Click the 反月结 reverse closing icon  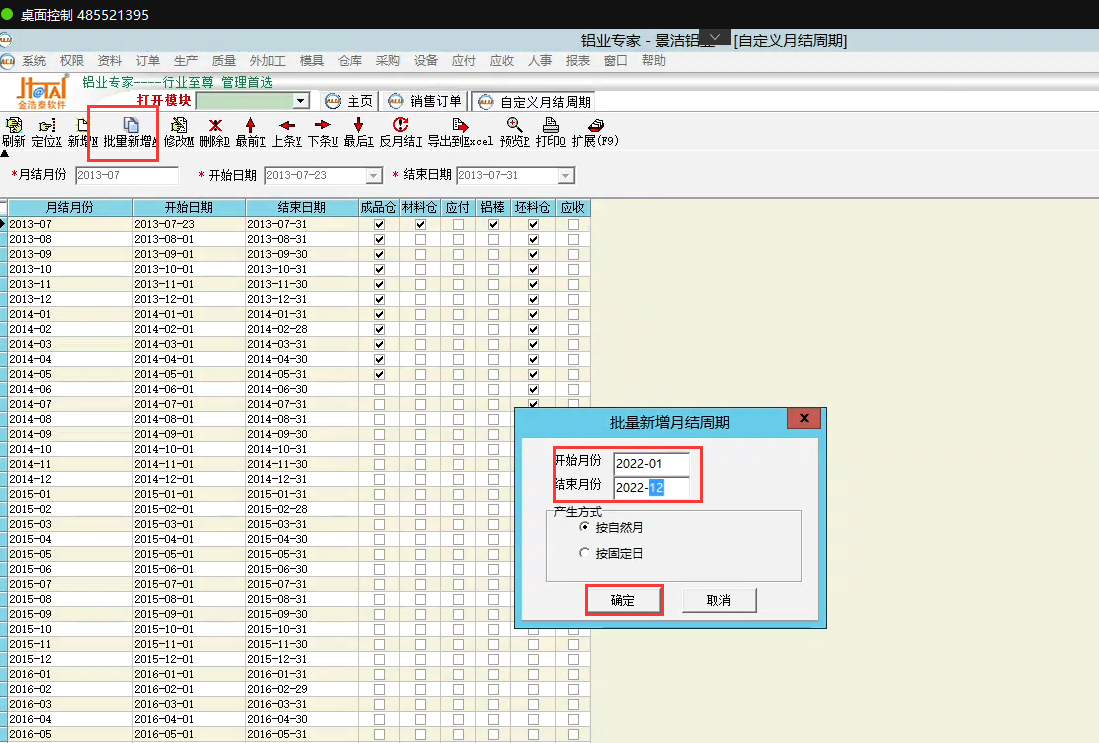point(400,132)
